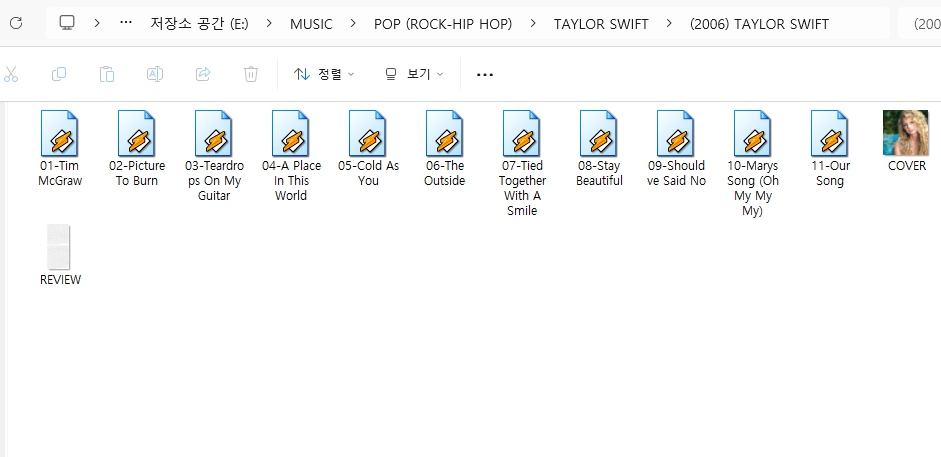Click the This PC monitor icon
This screenshot has width=941, height=457.
(x=67, y=23)
